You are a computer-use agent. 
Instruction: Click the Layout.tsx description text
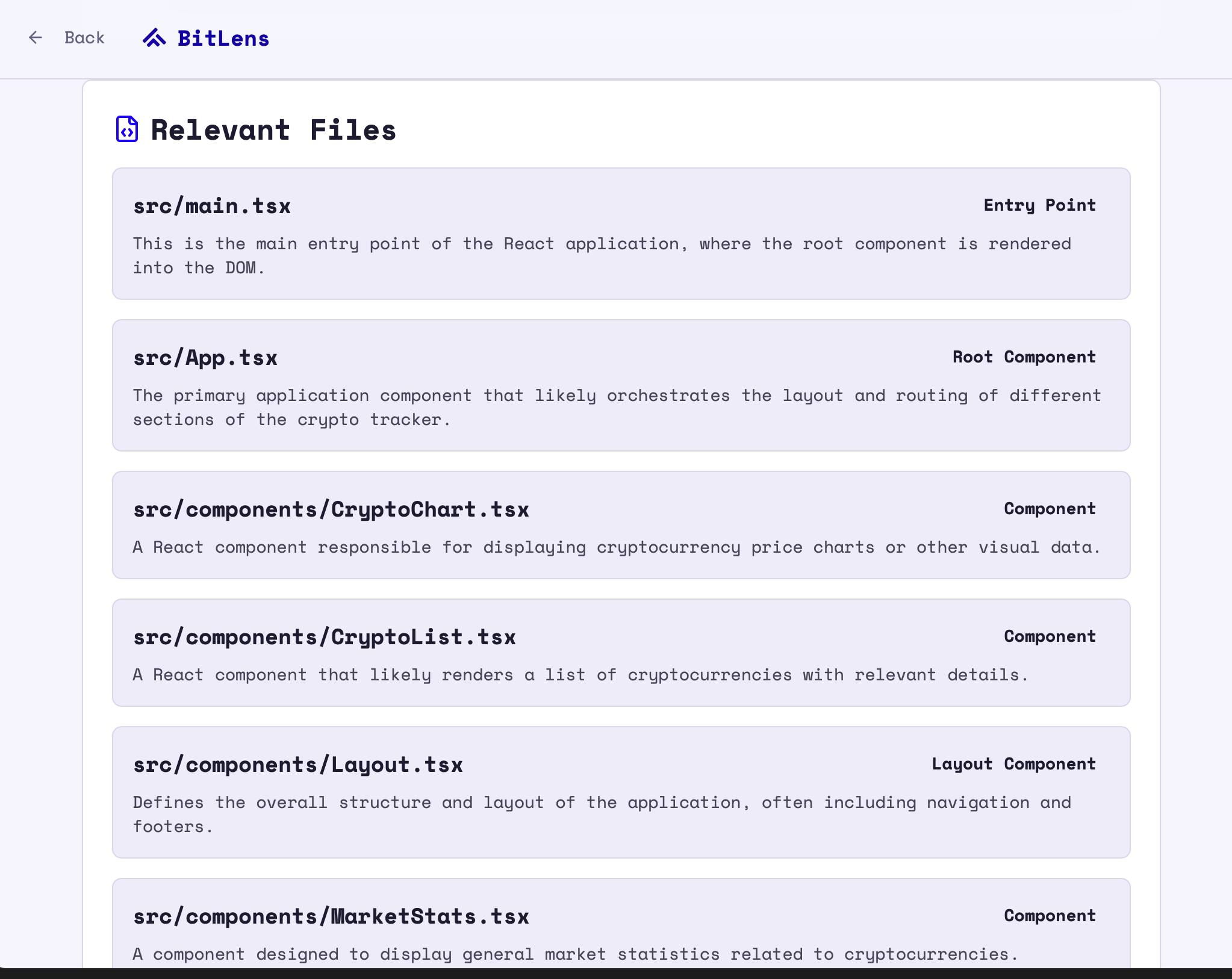point(602,814)
